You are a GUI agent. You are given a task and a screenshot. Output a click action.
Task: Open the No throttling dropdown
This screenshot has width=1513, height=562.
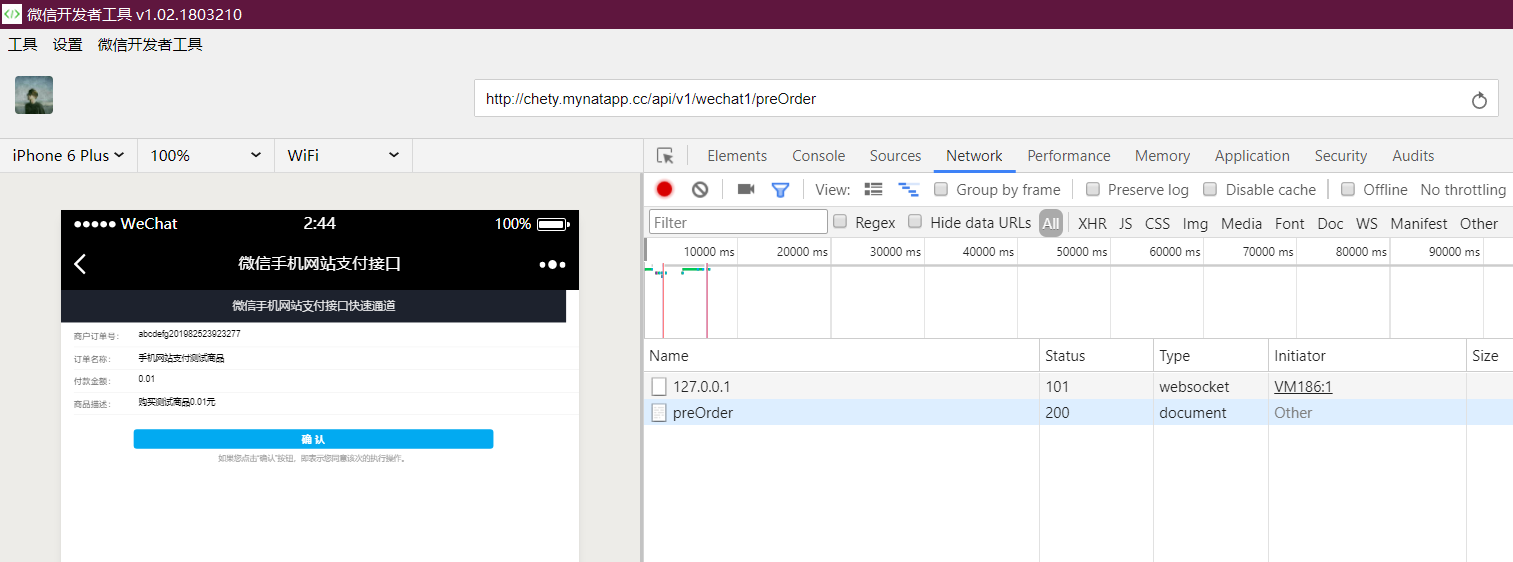pos(1464,190)
